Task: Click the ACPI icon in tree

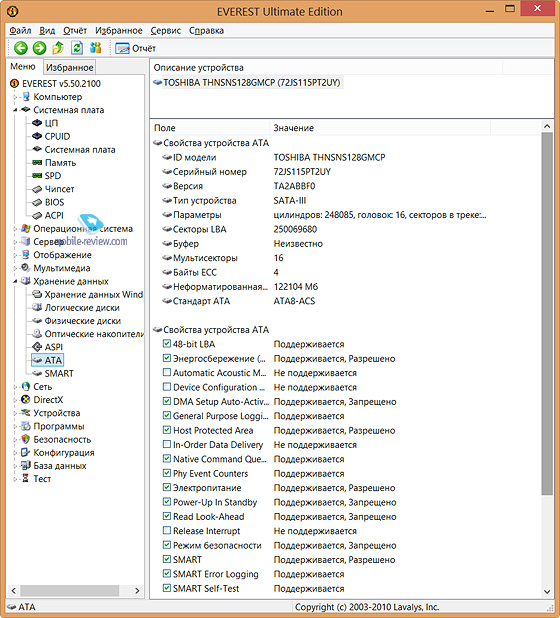Action: point(37,215)
